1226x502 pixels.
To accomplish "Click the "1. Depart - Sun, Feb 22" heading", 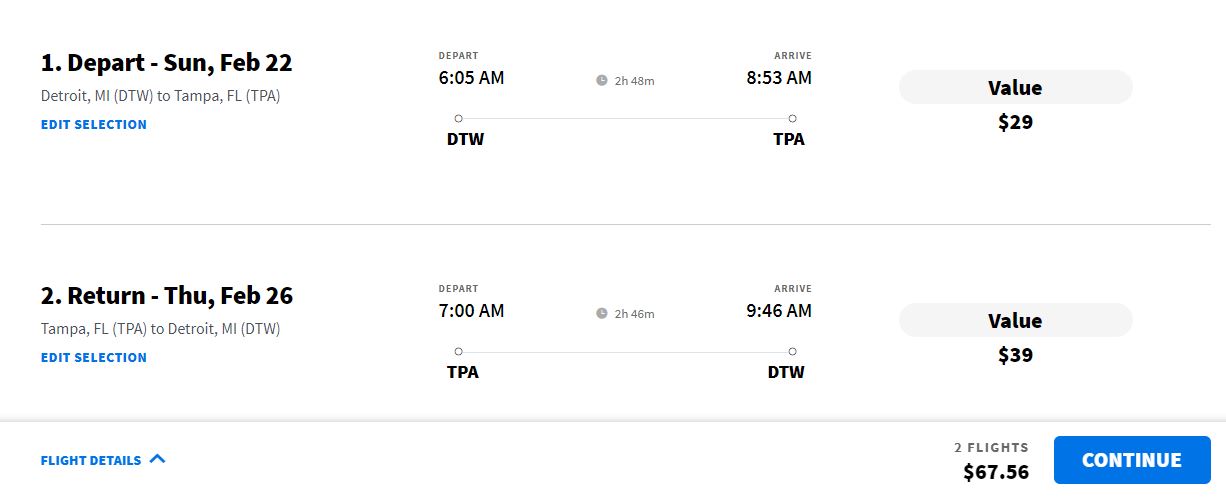I will (166, 63).
